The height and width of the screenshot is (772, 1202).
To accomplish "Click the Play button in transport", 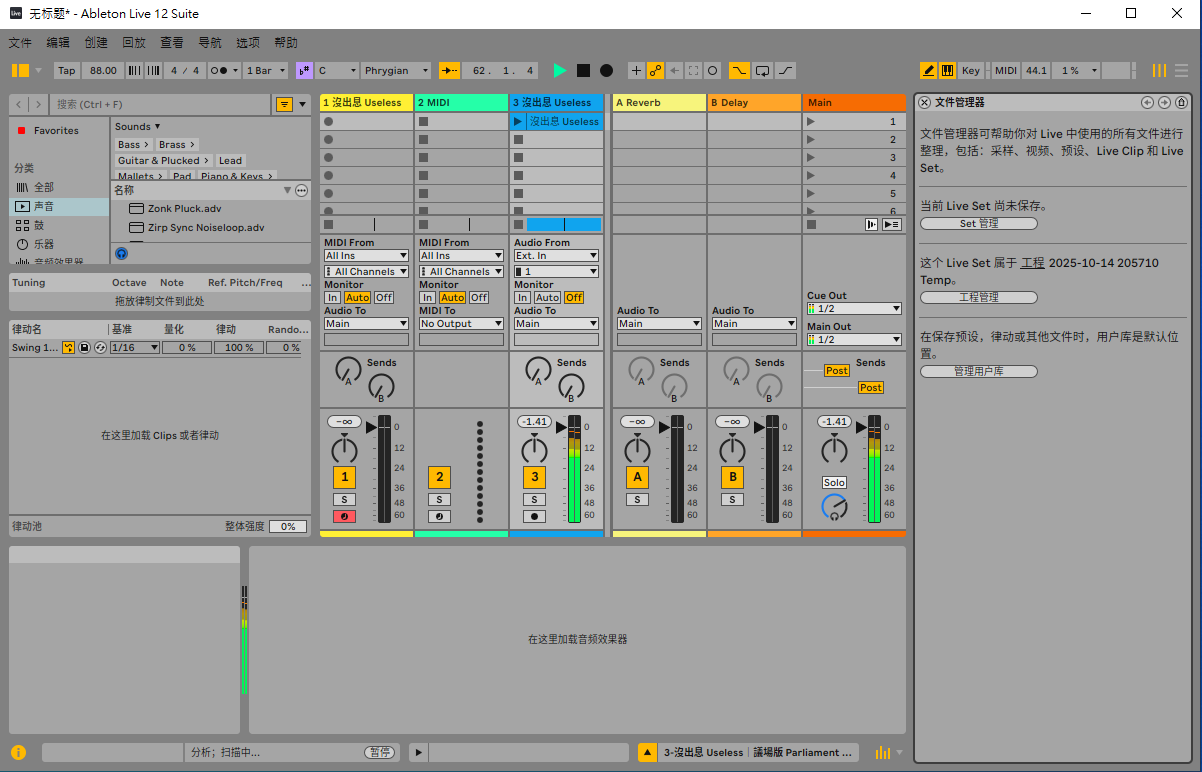I will pos(560,70).
